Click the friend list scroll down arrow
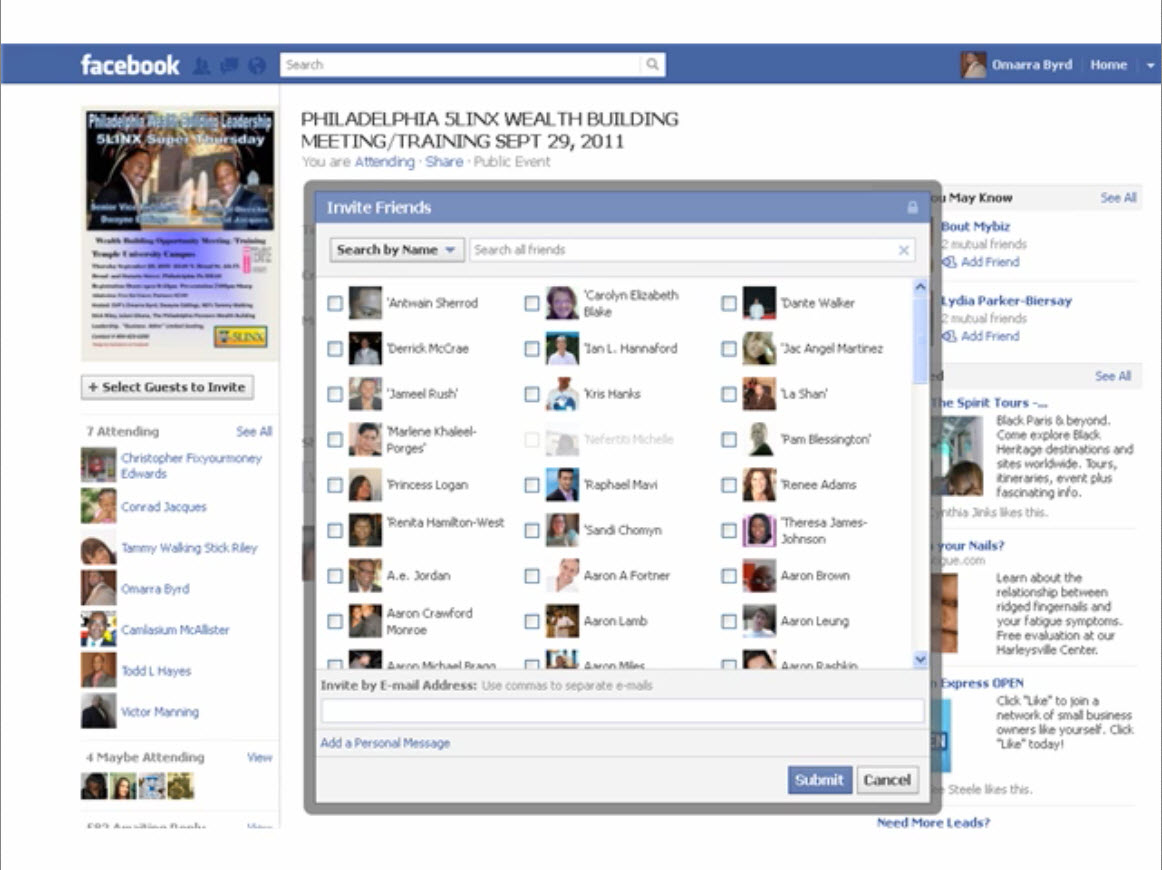 [x=920, y=659]
